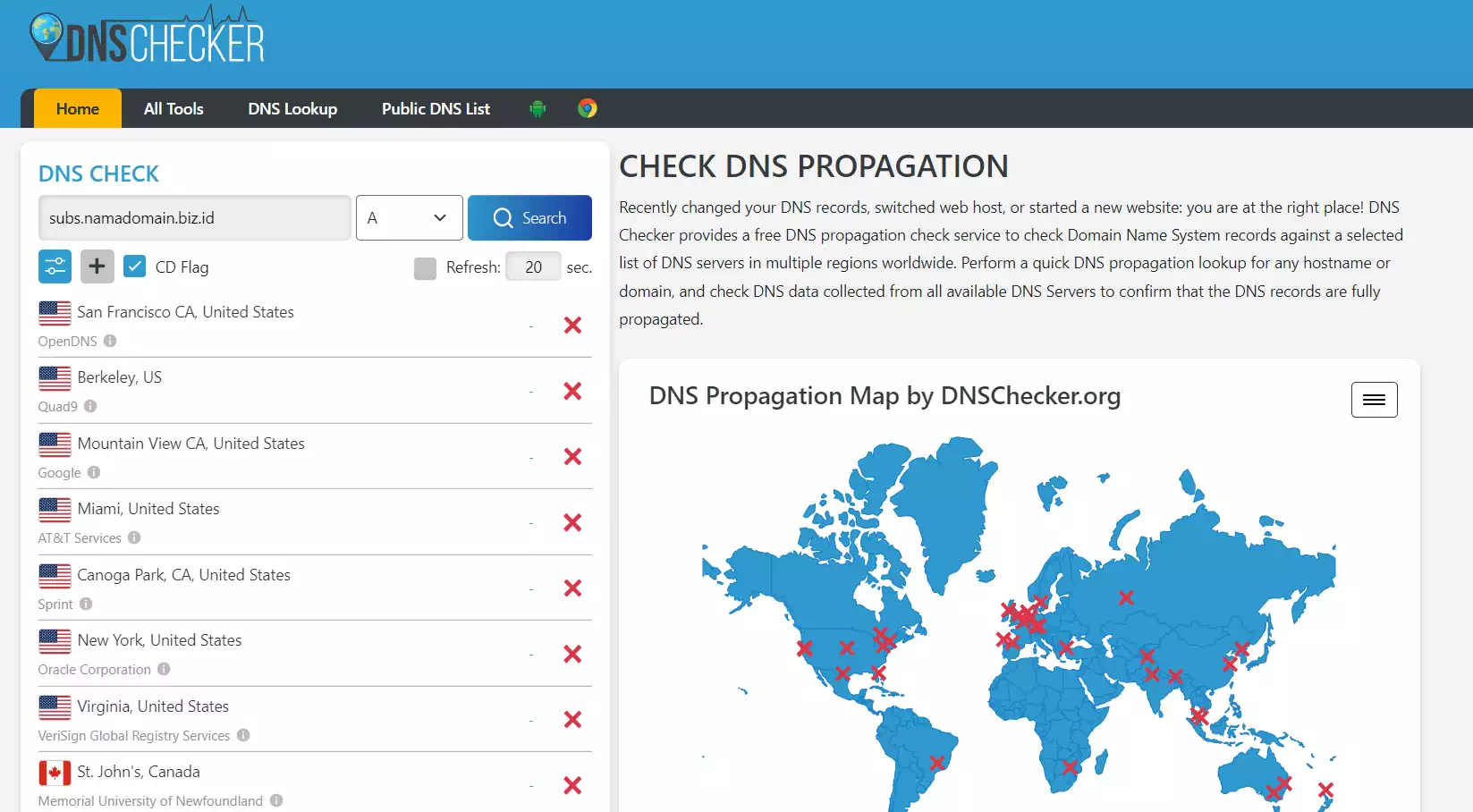Viewport: 1473px width, 812px height.
Task: Click the info icon beside Google
Action: coord(94,472)
